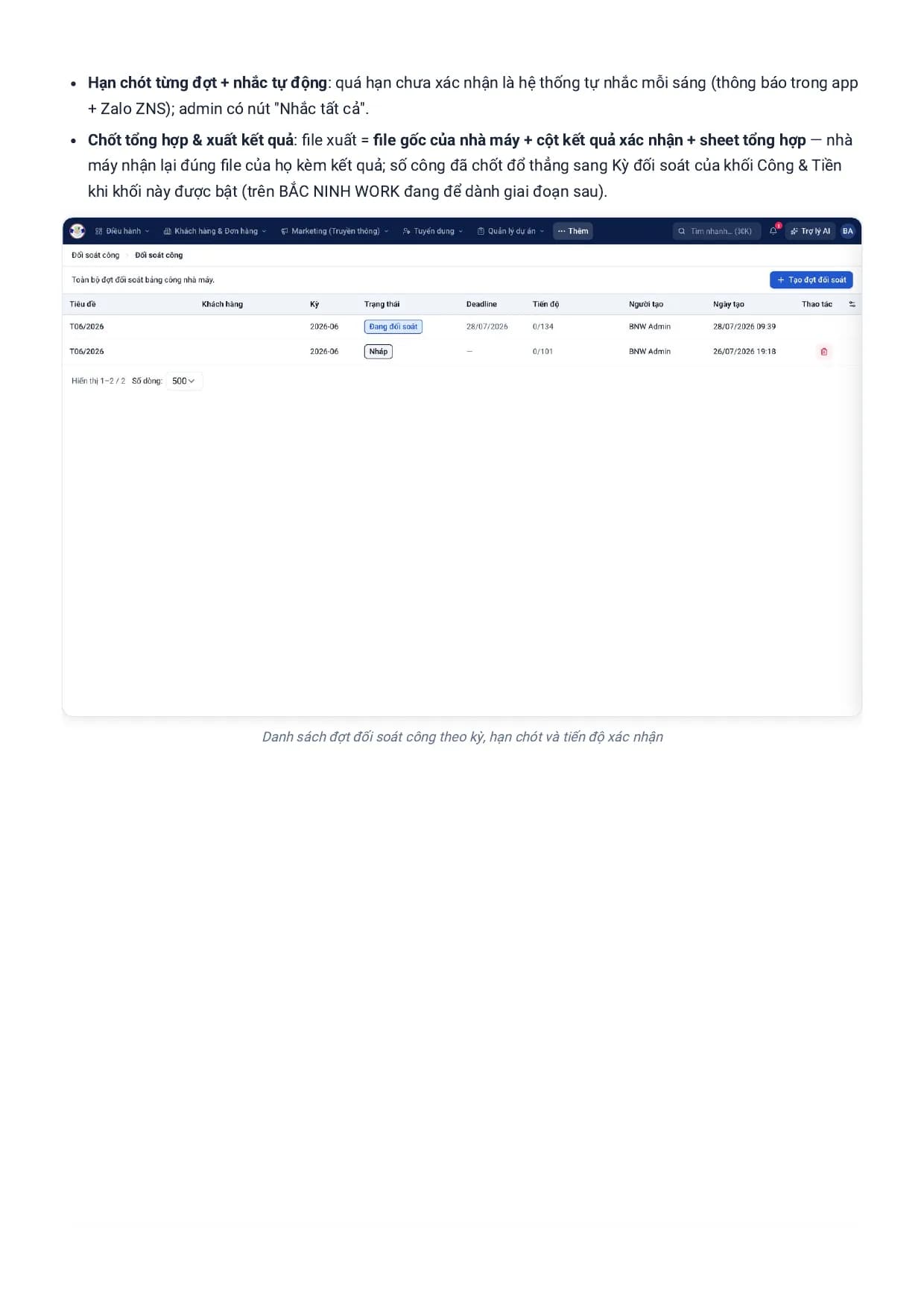
Task: Expand the Khách hàng & Đơn hàng menu
Action: click(215, 231)
